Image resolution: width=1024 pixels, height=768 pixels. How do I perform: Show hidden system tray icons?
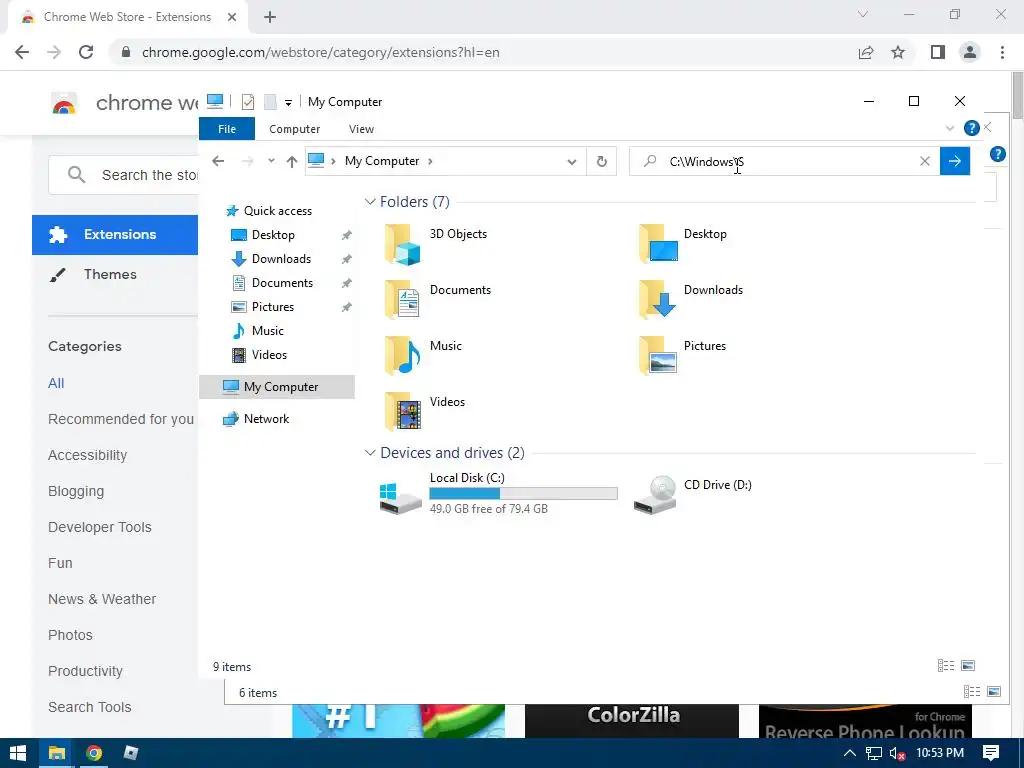[849, 753]
